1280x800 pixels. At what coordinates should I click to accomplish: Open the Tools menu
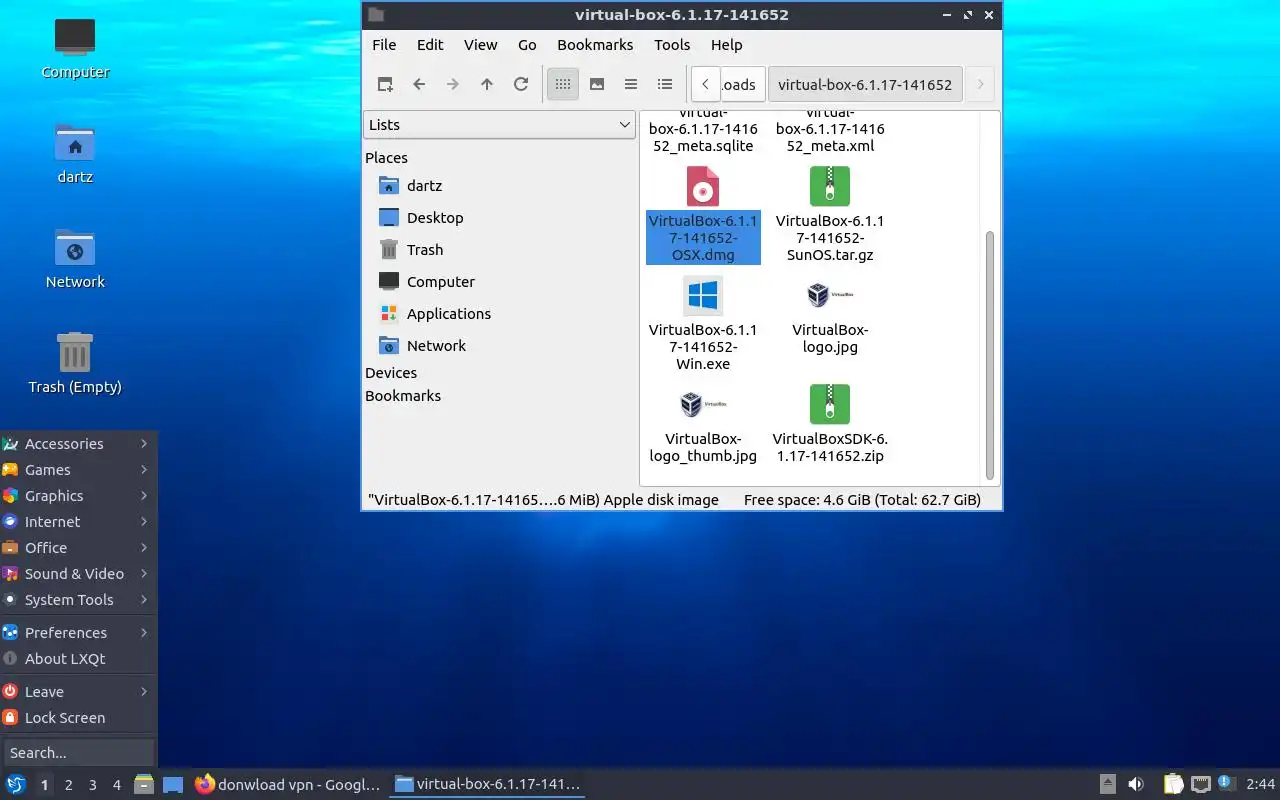point(672,45)
